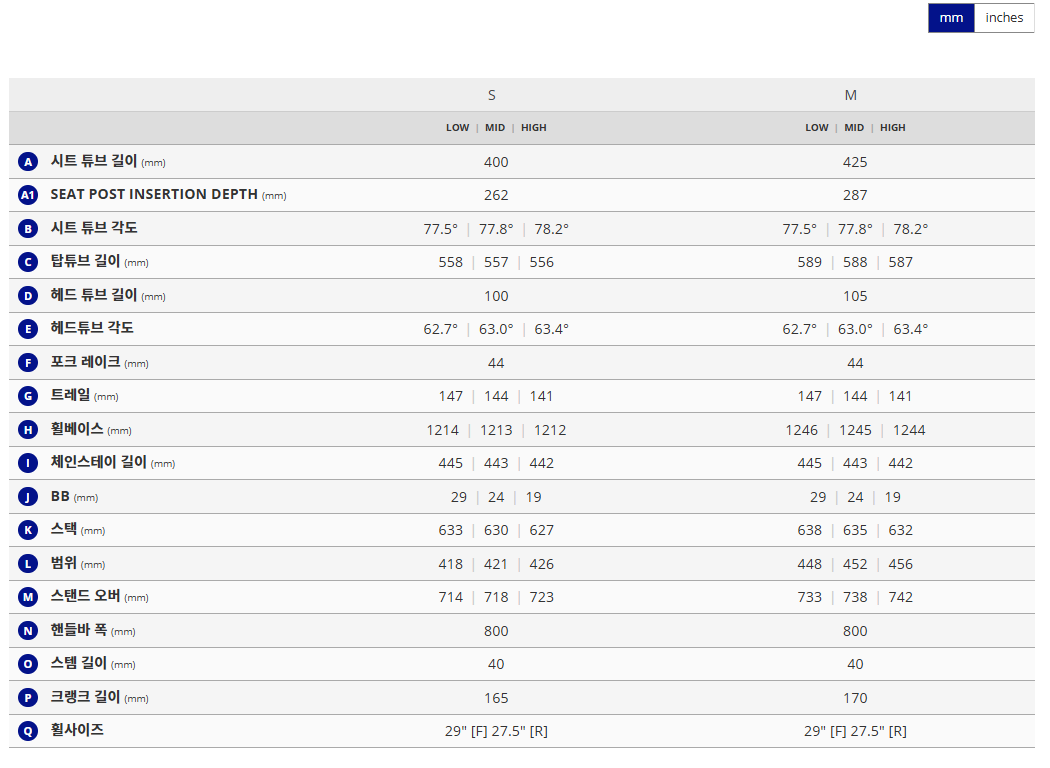
Task: Click the A seat tube length icon
Action: 28,162
